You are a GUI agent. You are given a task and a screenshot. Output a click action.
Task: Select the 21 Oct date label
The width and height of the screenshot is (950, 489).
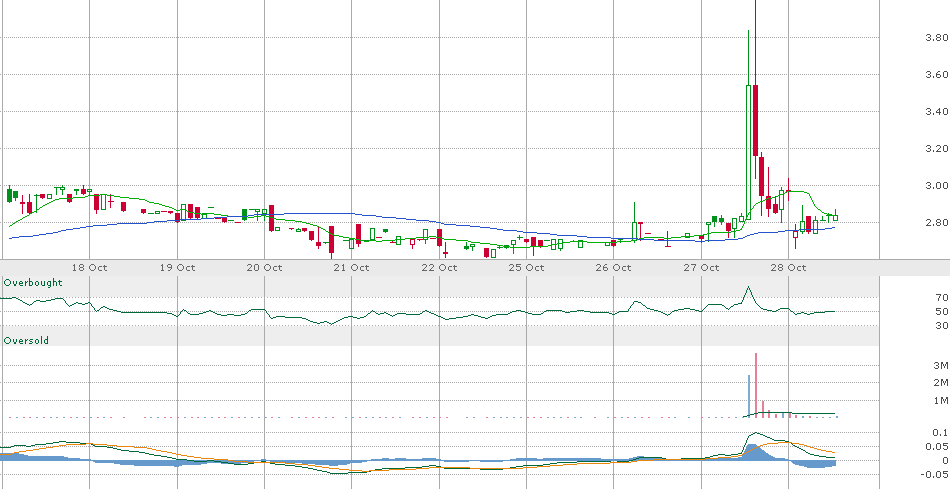click(352, 267)
